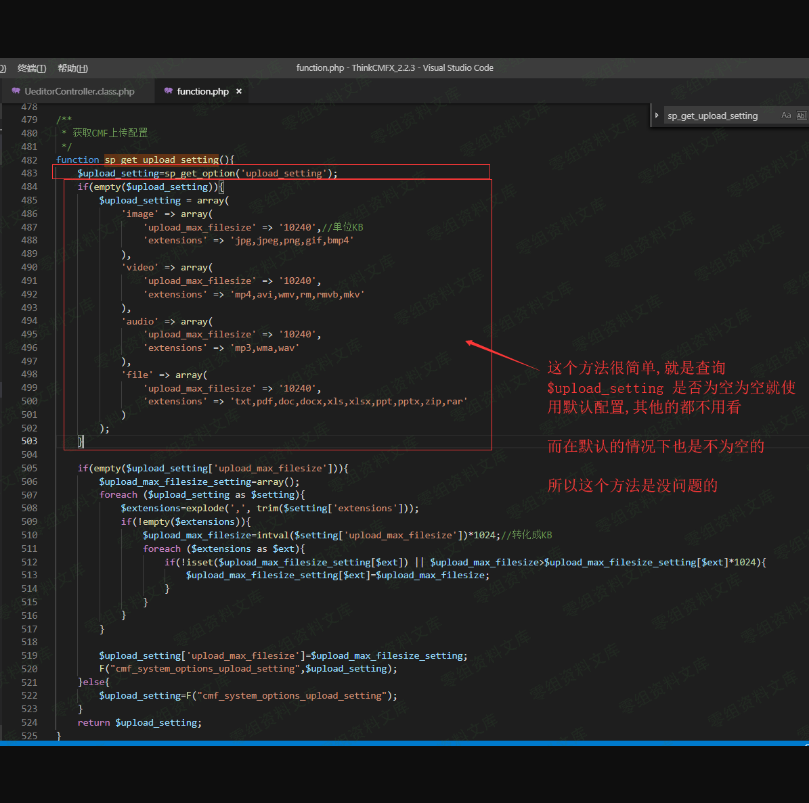809x803 pixels.
Task: Close the function.php tab
Action: [239, 92]
